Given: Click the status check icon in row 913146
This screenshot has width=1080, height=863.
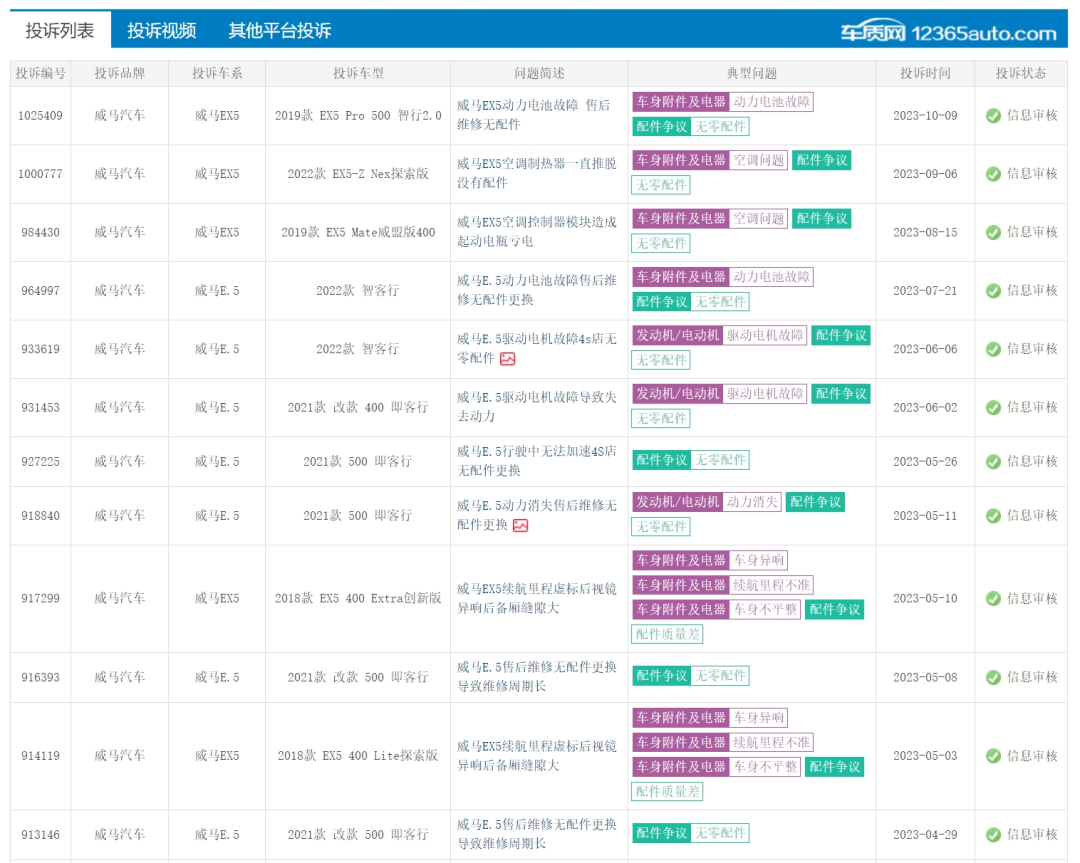Looking at the screenshot, I should click(x=993, y=835).
